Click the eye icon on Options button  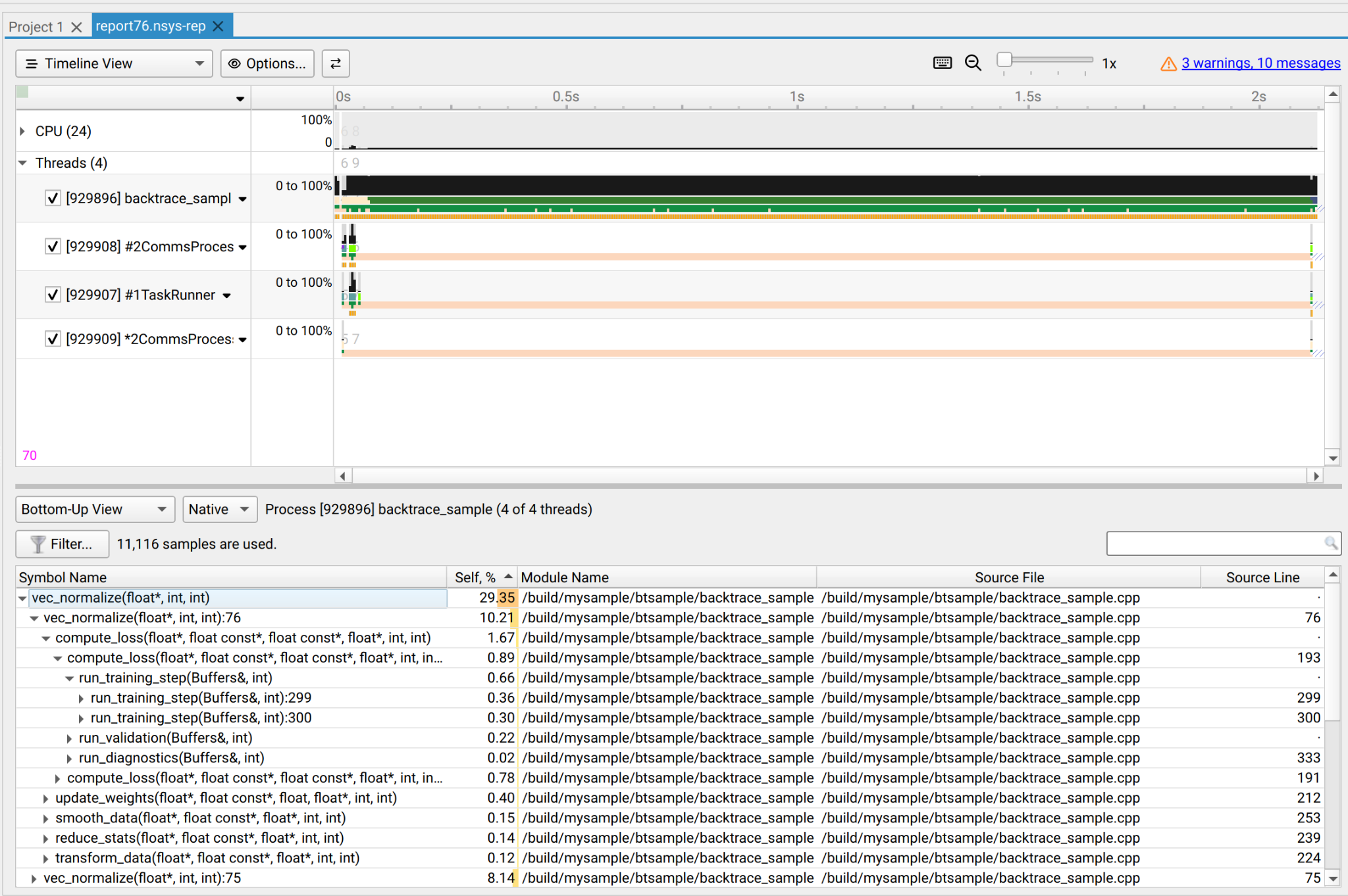coord(234,64)
